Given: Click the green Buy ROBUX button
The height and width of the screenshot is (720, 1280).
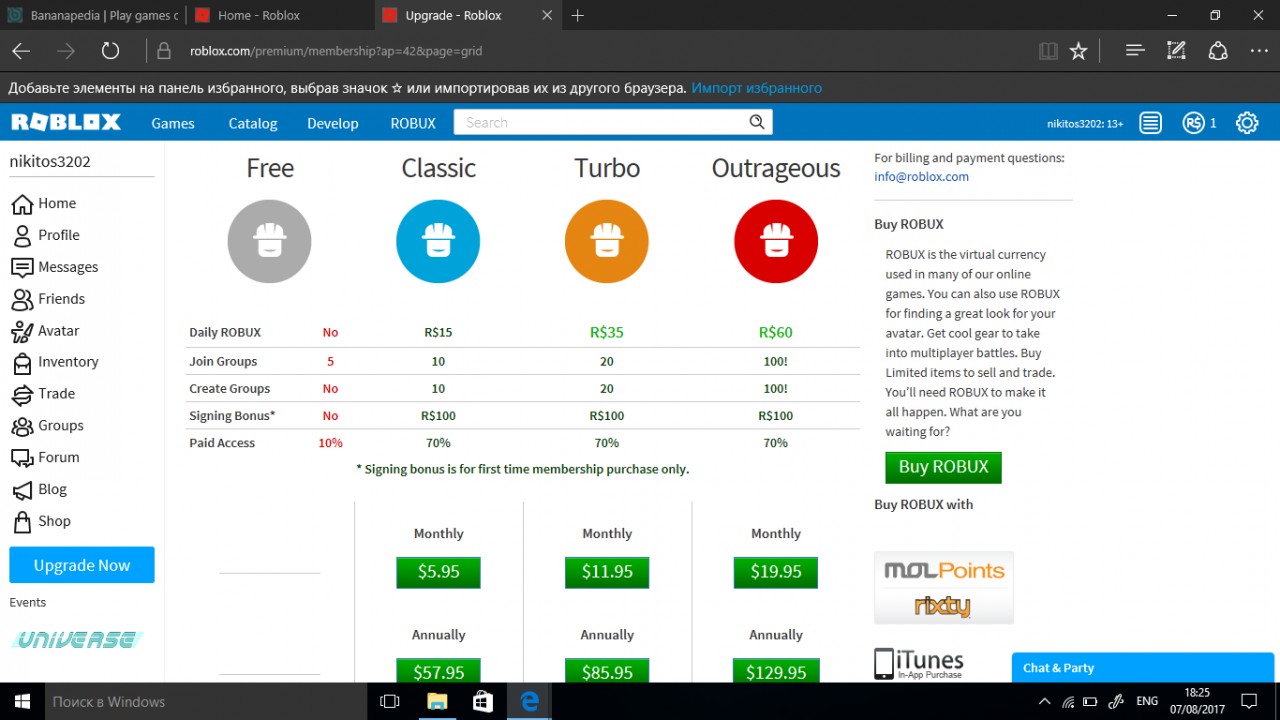Looking at the screenshot, I should coord(943,467).
